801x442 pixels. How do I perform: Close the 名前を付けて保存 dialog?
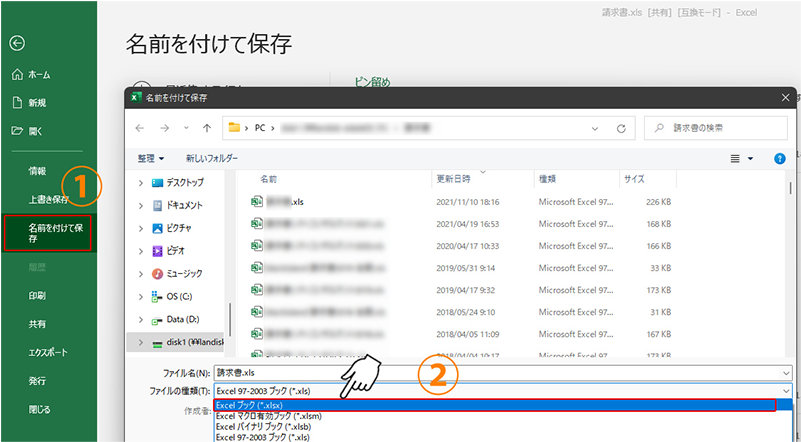click(785, 98)
